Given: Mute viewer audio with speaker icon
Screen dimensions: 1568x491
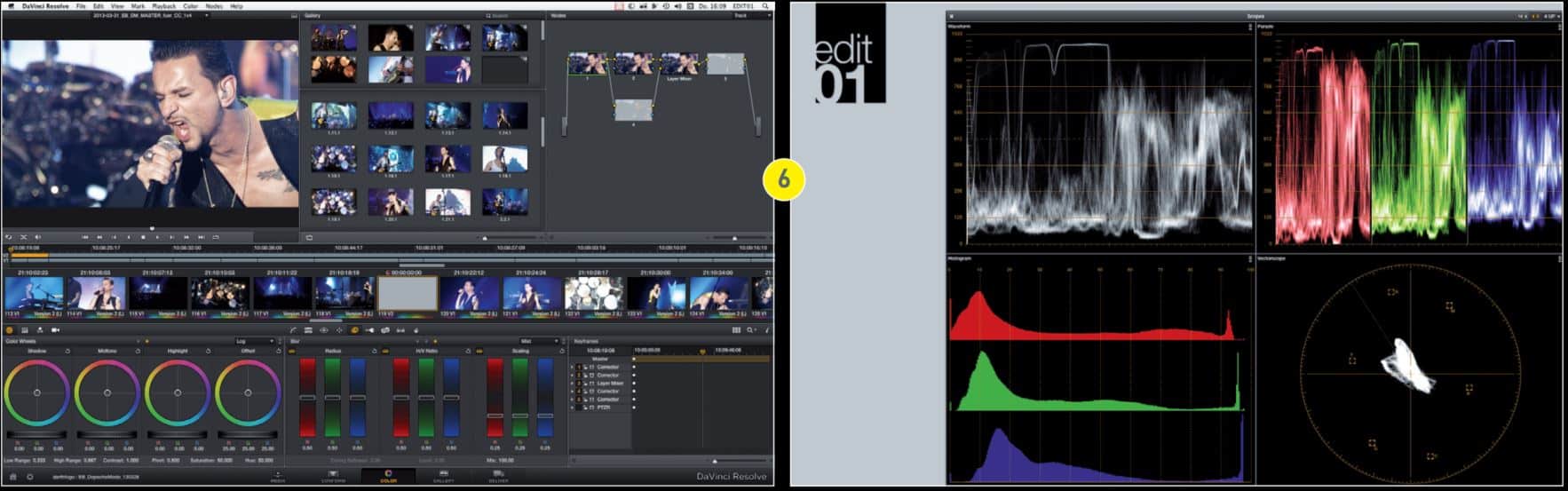Looking at the screenshot, I should click(37, 237).
